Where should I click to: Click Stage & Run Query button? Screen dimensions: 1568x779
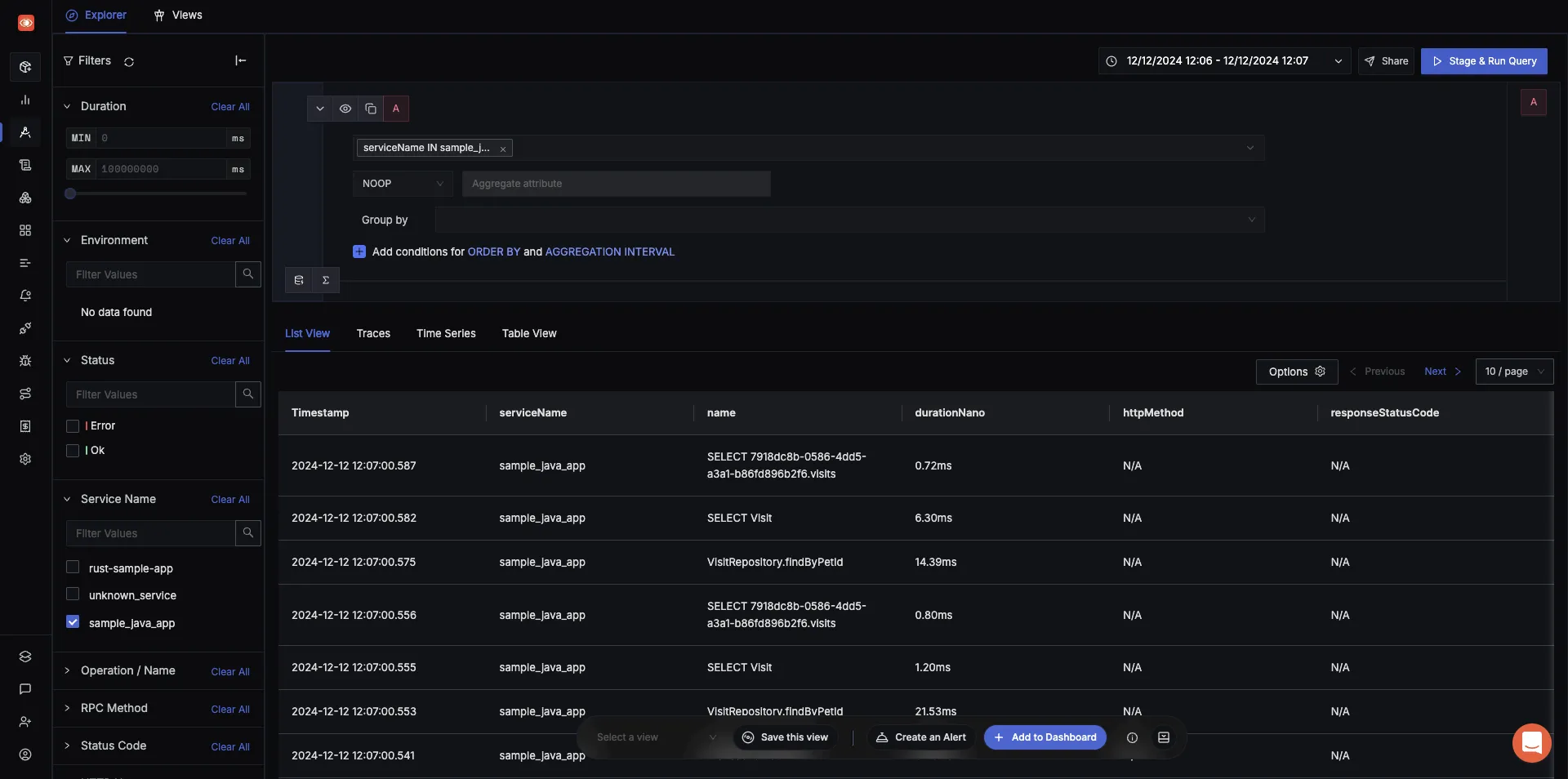[x=1484, y=61]
